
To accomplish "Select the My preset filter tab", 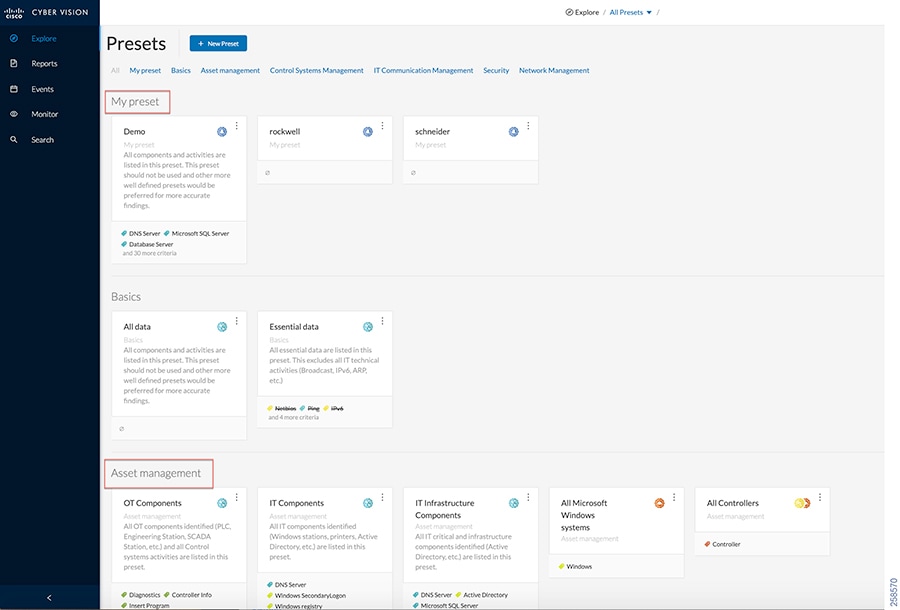I will (145, 71).
